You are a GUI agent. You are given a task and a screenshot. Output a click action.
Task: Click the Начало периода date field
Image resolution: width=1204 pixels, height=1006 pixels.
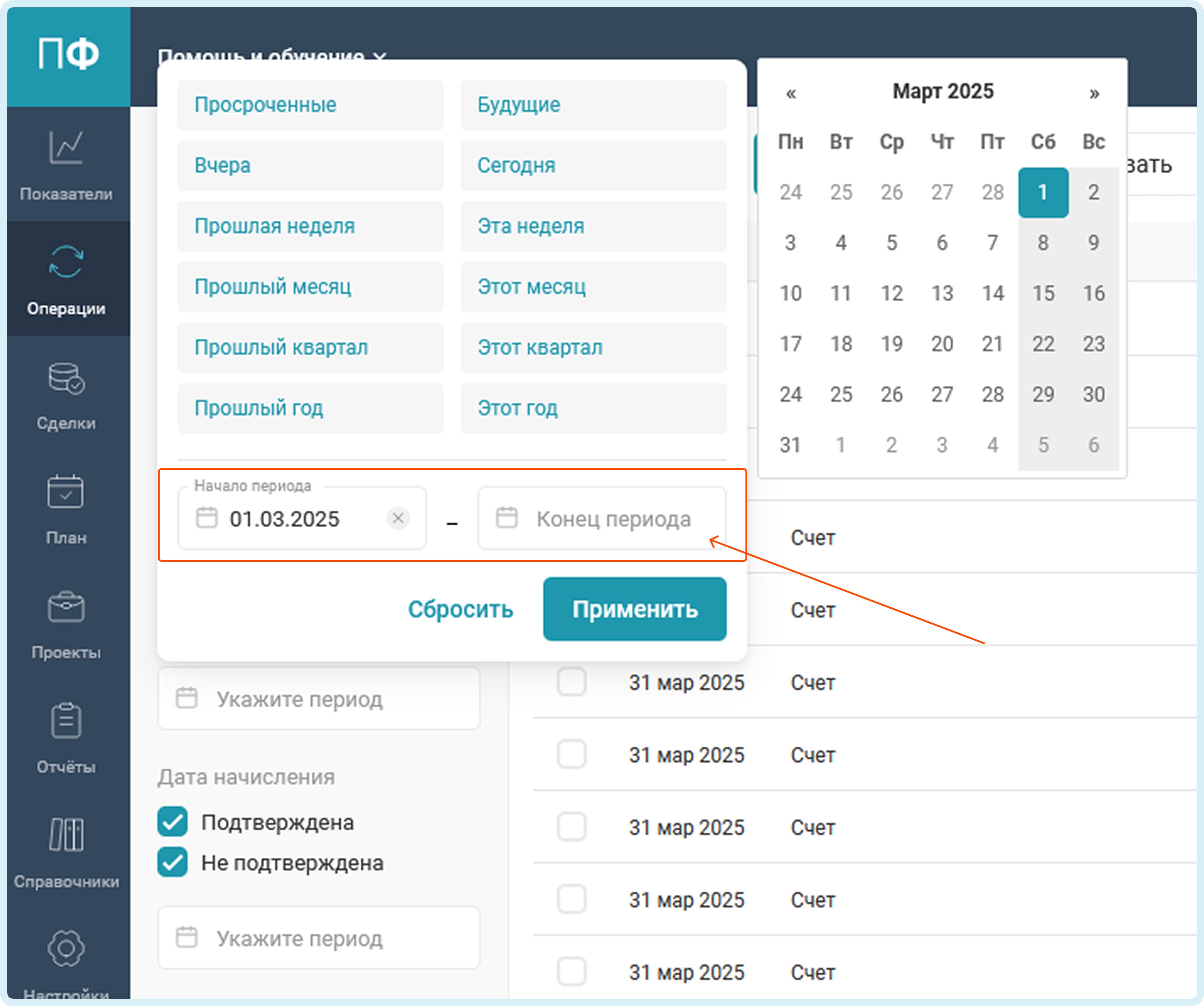(x=302, y=519)
